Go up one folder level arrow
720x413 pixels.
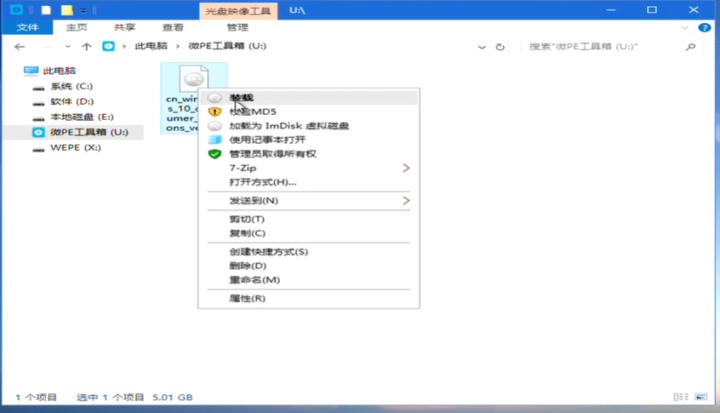coord(86,46)
